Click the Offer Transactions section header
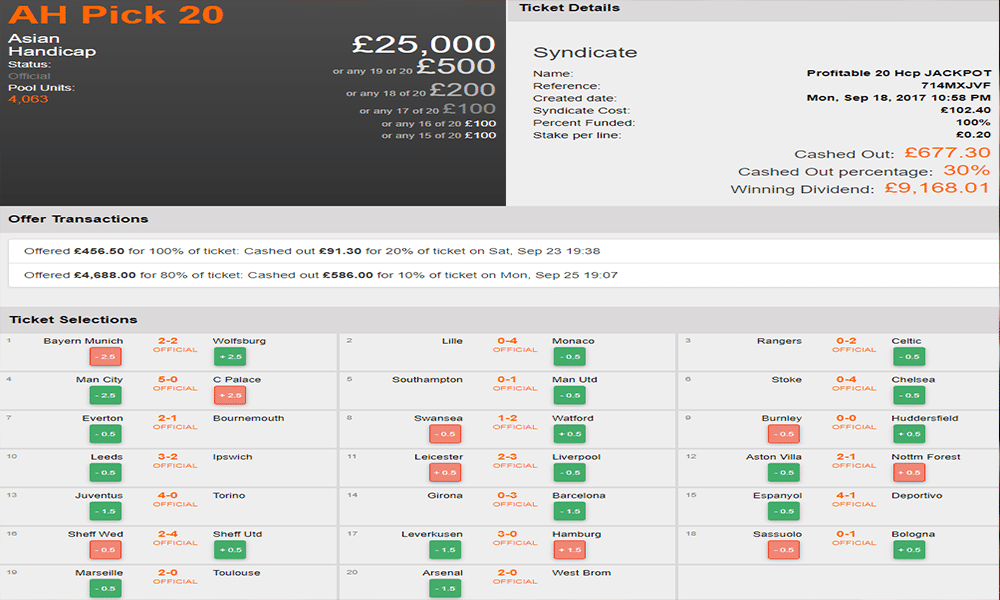This screenshot has height=600, width=1000. tap(79, 219)
